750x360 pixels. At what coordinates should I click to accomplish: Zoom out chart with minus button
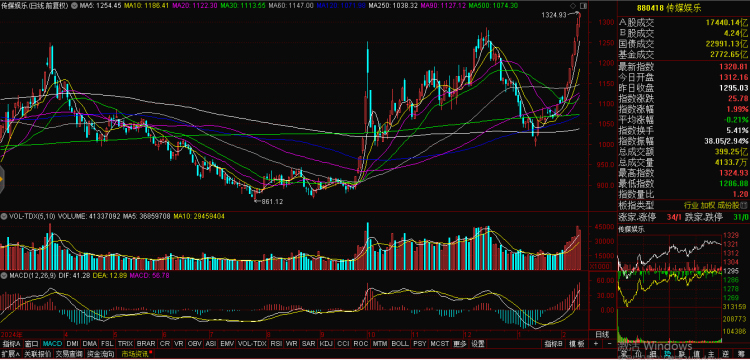608,343
